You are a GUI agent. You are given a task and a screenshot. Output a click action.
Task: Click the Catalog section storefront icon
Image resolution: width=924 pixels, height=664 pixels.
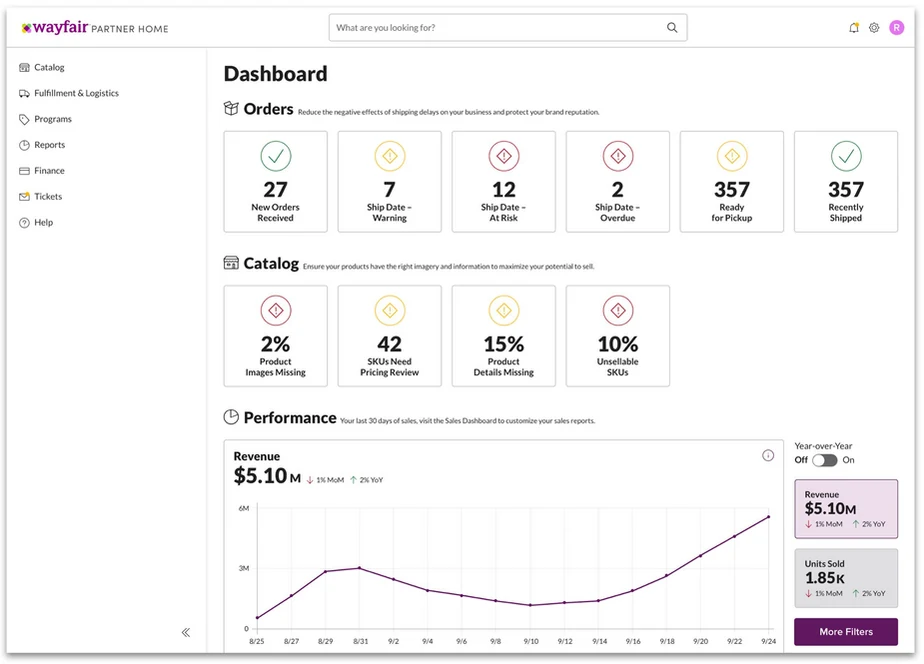click(231, 263)
